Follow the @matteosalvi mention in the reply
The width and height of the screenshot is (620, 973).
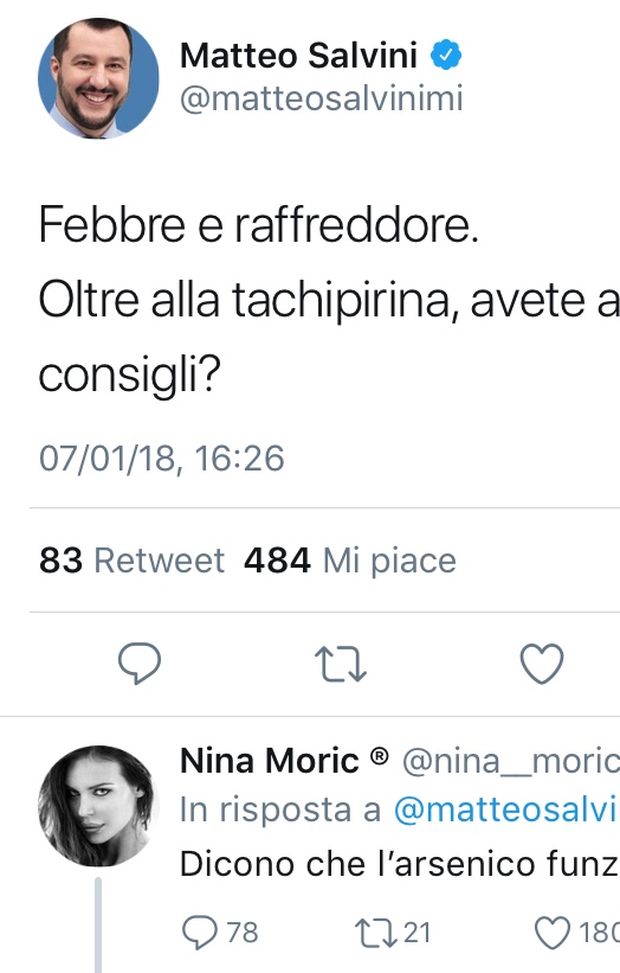[x=504, y=811]
